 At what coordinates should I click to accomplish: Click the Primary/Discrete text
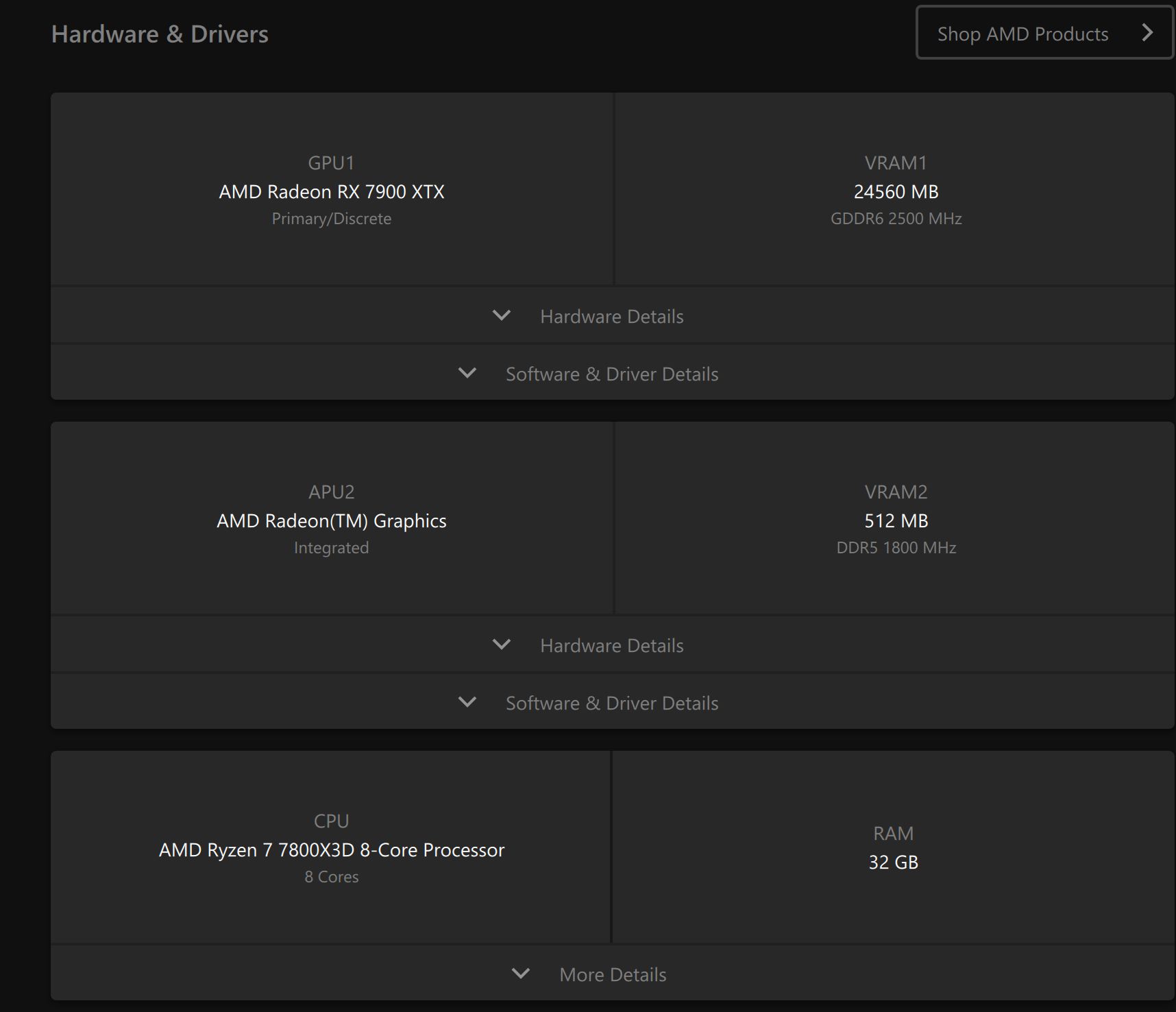coord(332,219)
